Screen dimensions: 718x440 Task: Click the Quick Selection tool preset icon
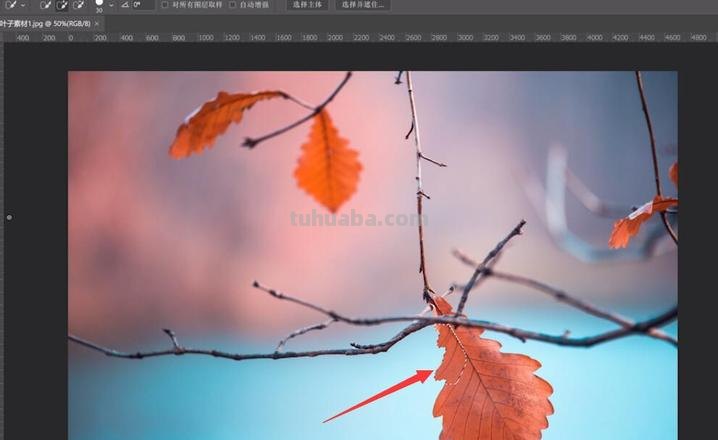[x=8, y=5]
